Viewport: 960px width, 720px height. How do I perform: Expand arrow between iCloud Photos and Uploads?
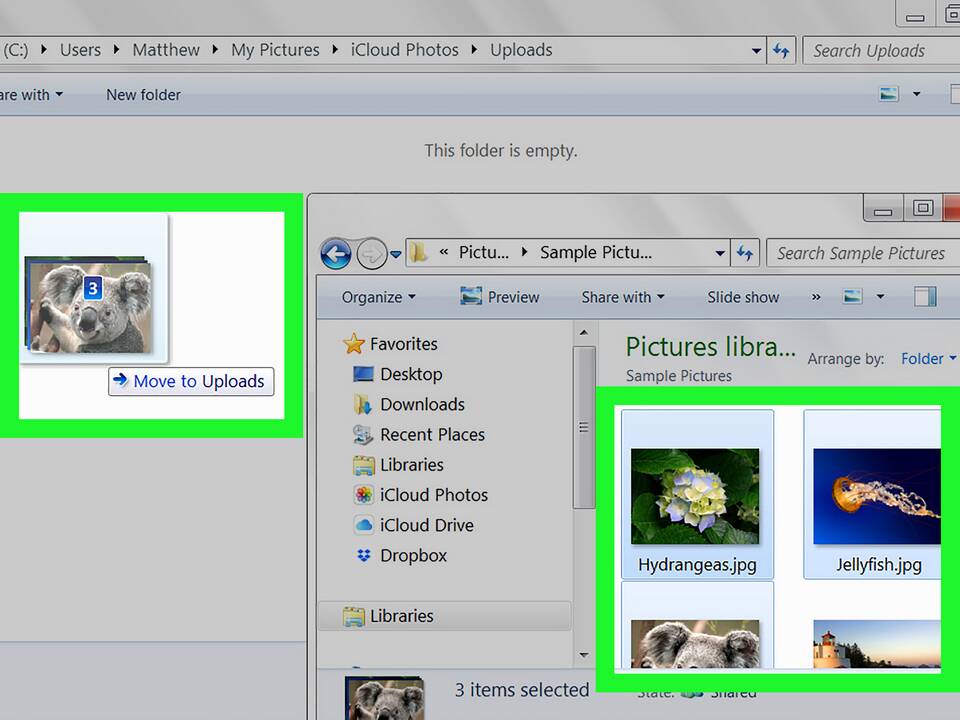(474, 50)
